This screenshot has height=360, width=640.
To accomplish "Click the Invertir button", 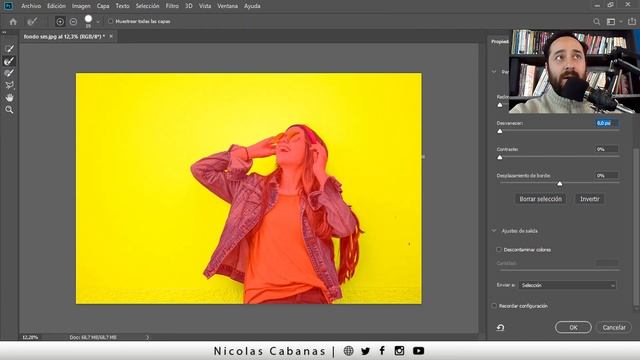I will tap(590, 199).
